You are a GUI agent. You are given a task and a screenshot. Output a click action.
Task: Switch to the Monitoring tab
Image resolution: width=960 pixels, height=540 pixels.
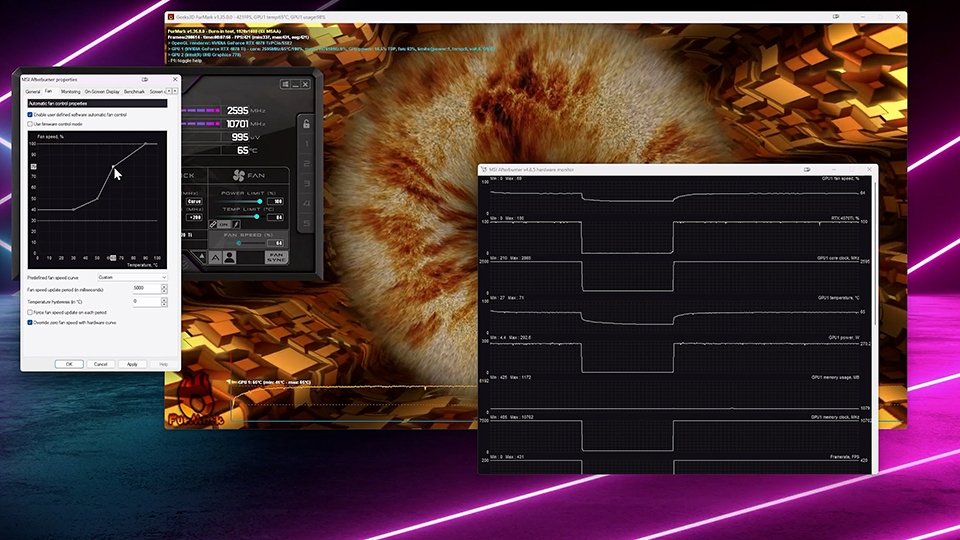[x=70, y=91]
